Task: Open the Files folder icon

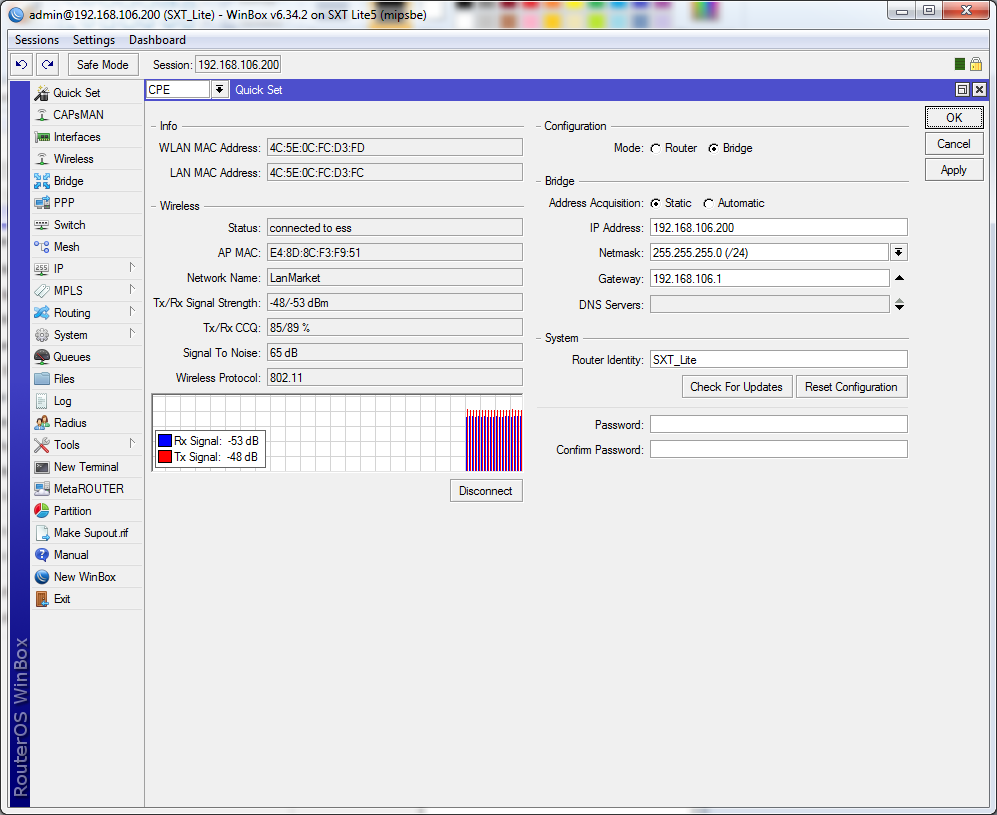Action: coord(42,379)
